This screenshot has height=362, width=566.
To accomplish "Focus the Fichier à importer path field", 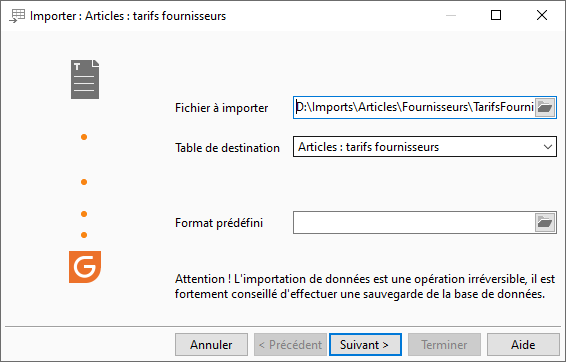I will 414,107.
